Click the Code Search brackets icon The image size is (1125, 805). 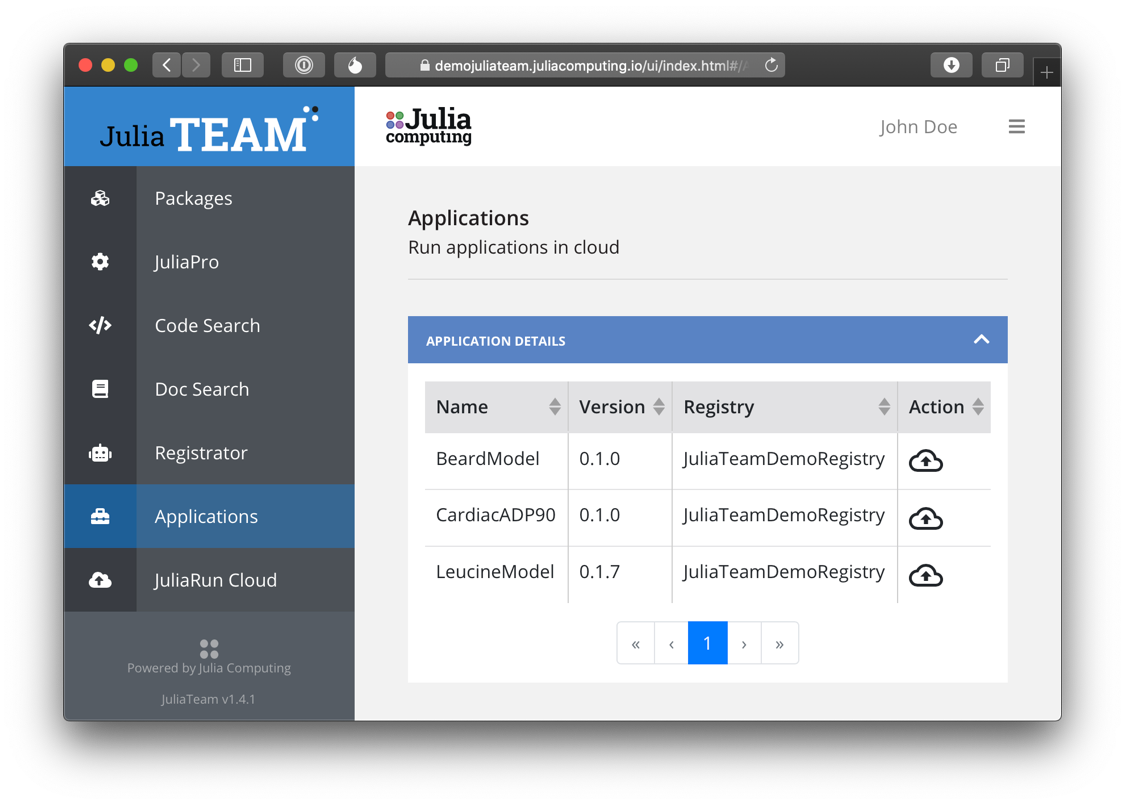click(100, 325)
